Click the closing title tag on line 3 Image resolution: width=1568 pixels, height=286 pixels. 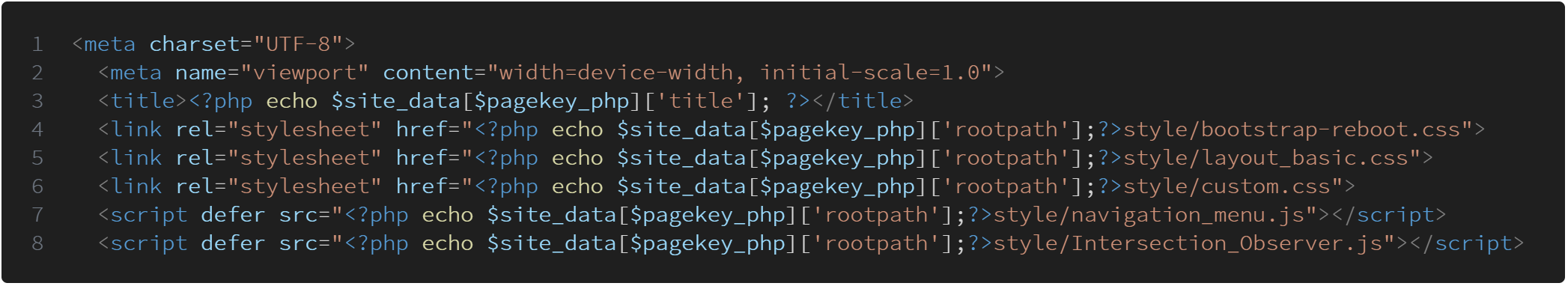coord(862,101)
